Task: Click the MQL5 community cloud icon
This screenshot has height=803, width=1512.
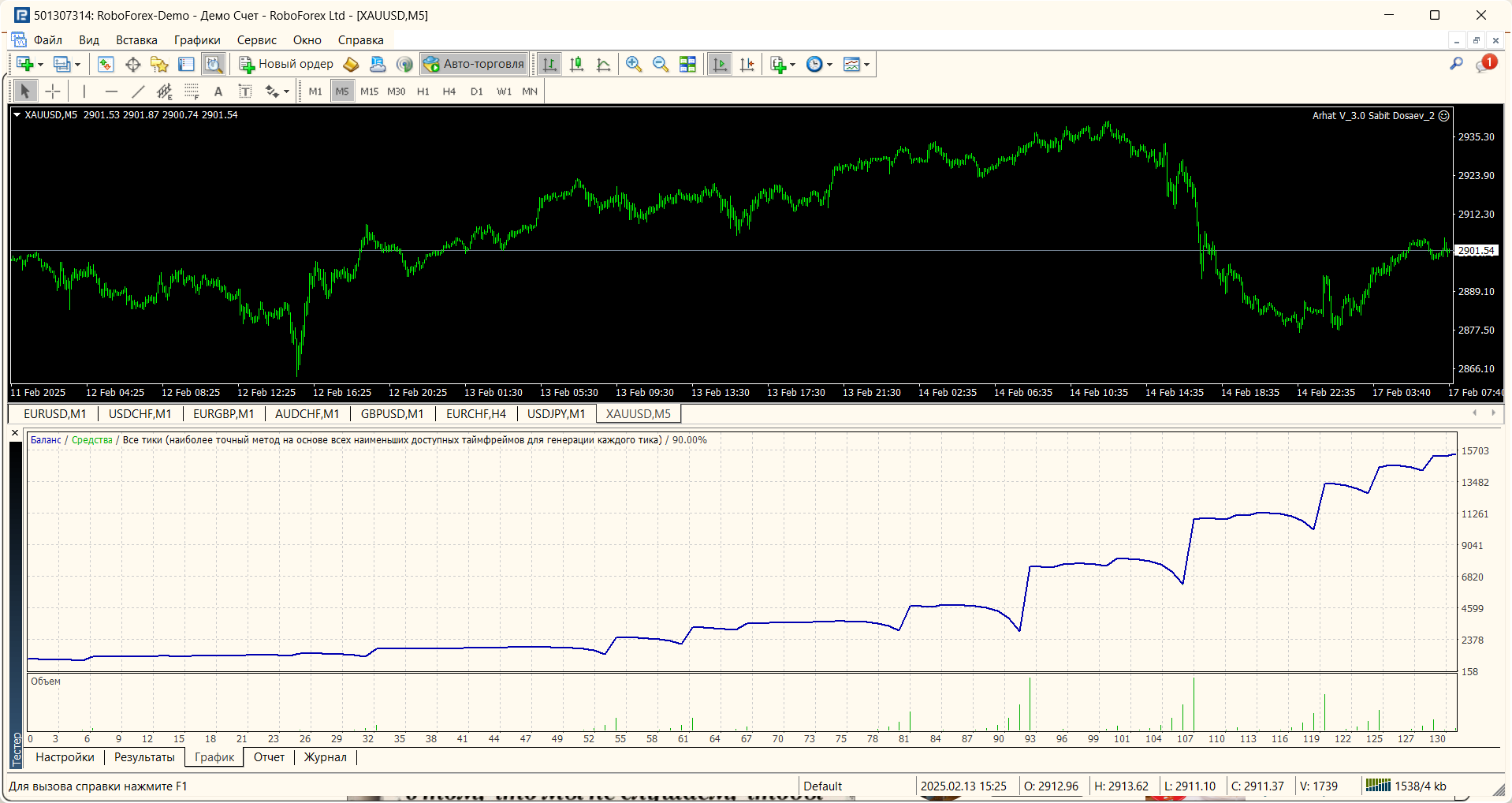Action: (x=378, y=64)
